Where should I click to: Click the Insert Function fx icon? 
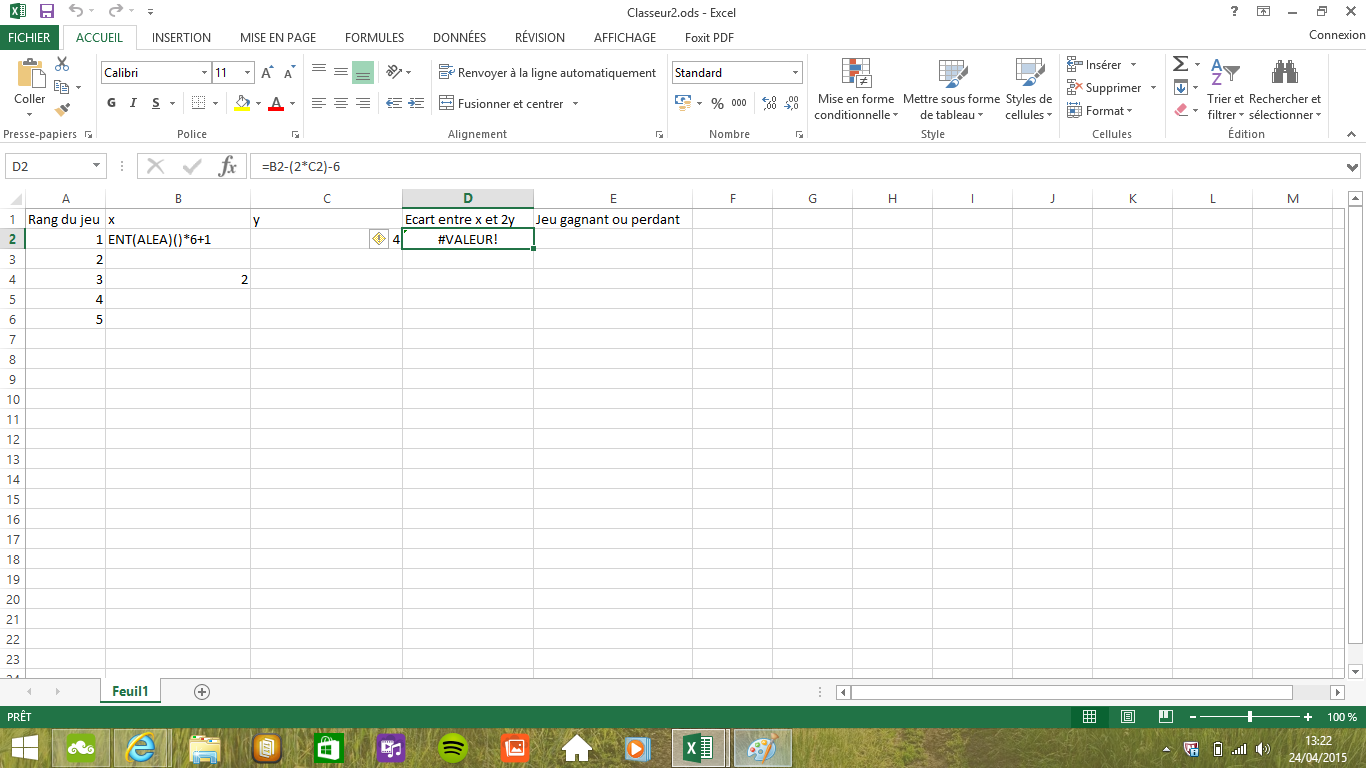(228, 166)
